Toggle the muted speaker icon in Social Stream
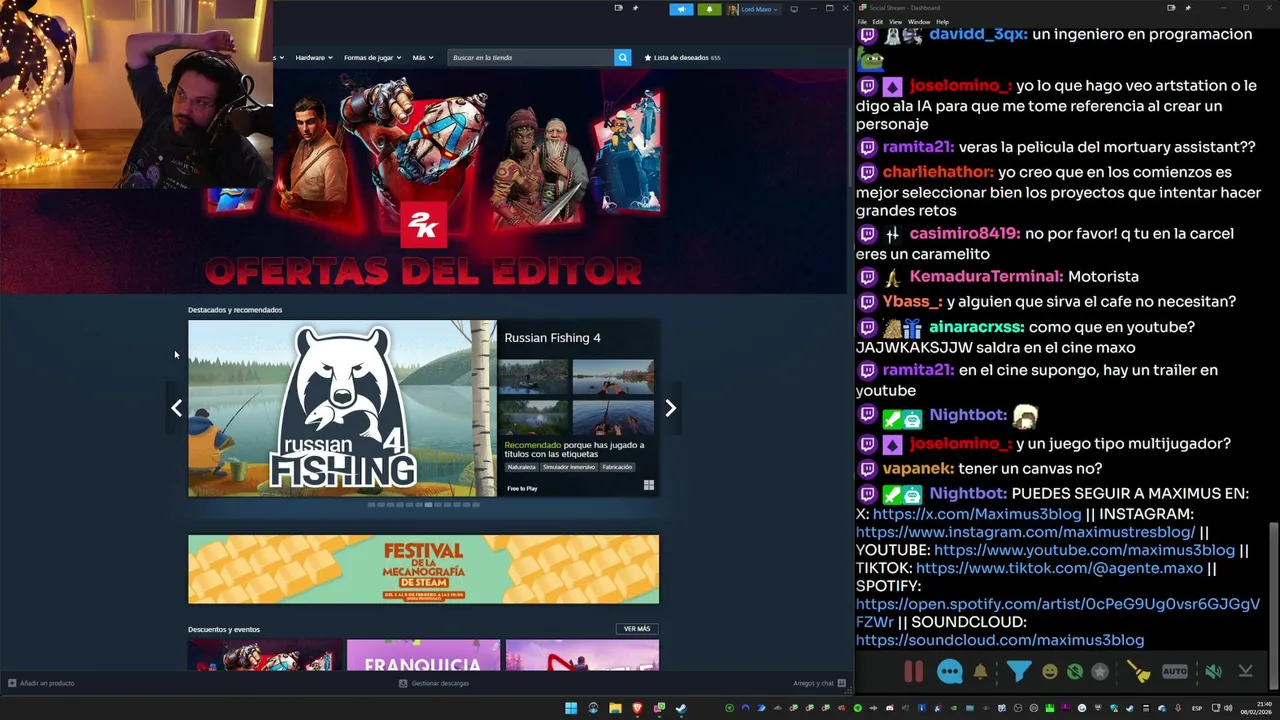Viewport: 1280px width, 720px height. 1213,672
